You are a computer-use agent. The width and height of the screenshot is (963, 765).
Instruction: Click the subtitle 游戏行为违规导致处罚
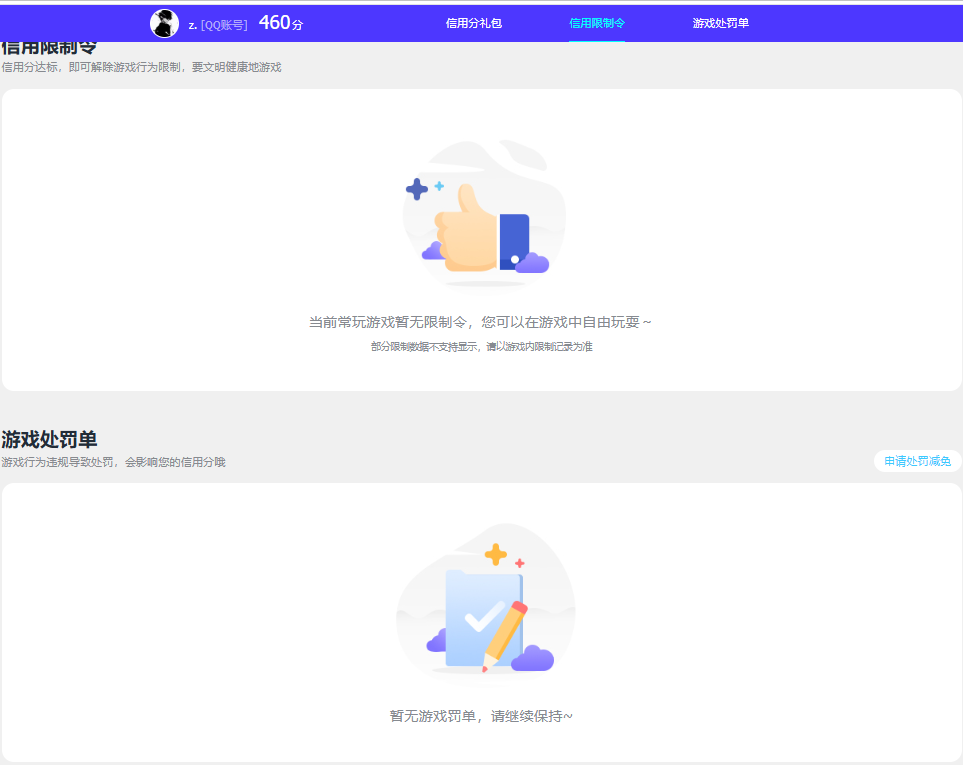point(58,462)
